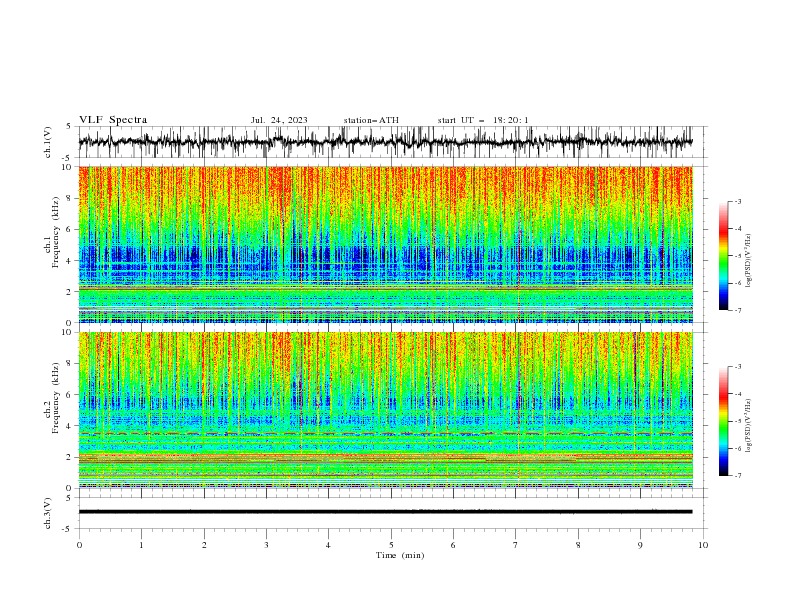Image resolution: width=792 pixels, height=612 pixels.
Task: Click the log(PSD) label beside the ch.1 colorbar
Action: (x=749, y=261)
